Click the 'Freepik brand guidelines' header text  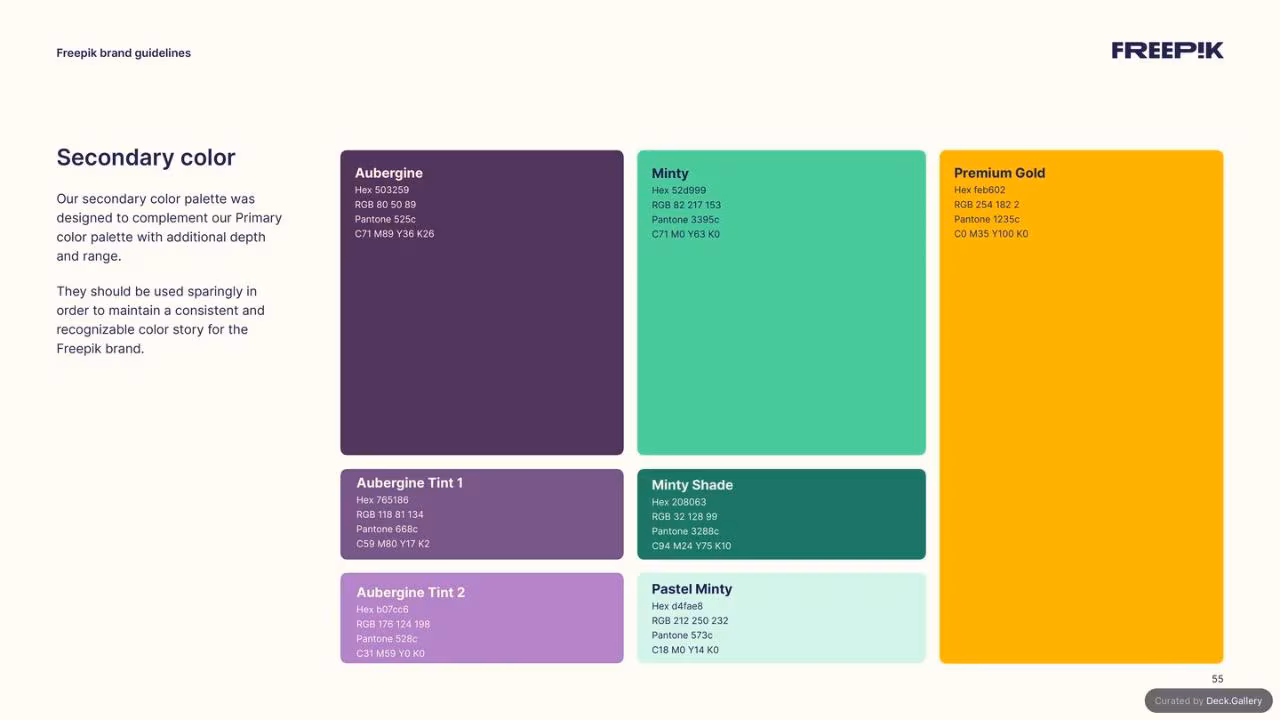tap(123, 53)
